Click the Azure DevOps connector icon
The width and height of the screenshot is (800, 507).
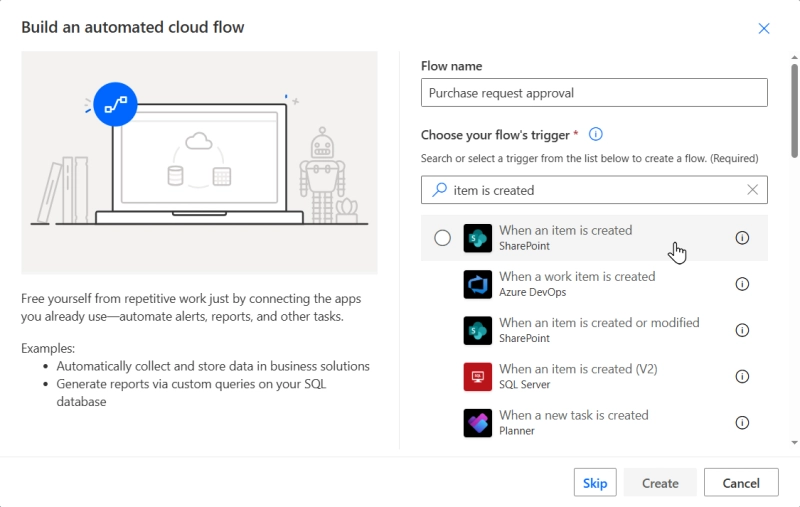pyautogui.click(x=478, y=284)
